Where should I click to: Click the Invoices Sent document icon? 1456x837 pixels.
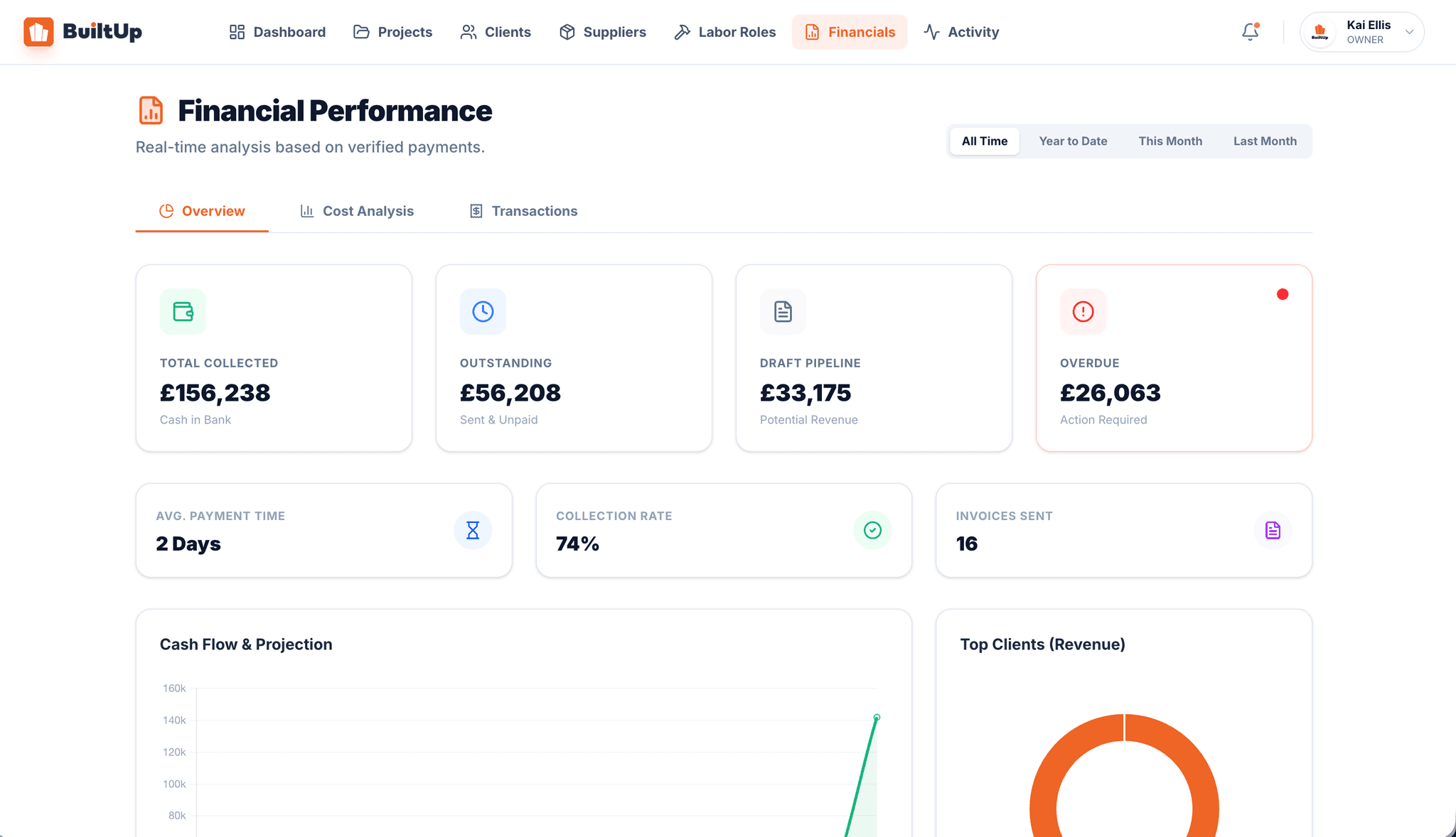click(1272, 530)
